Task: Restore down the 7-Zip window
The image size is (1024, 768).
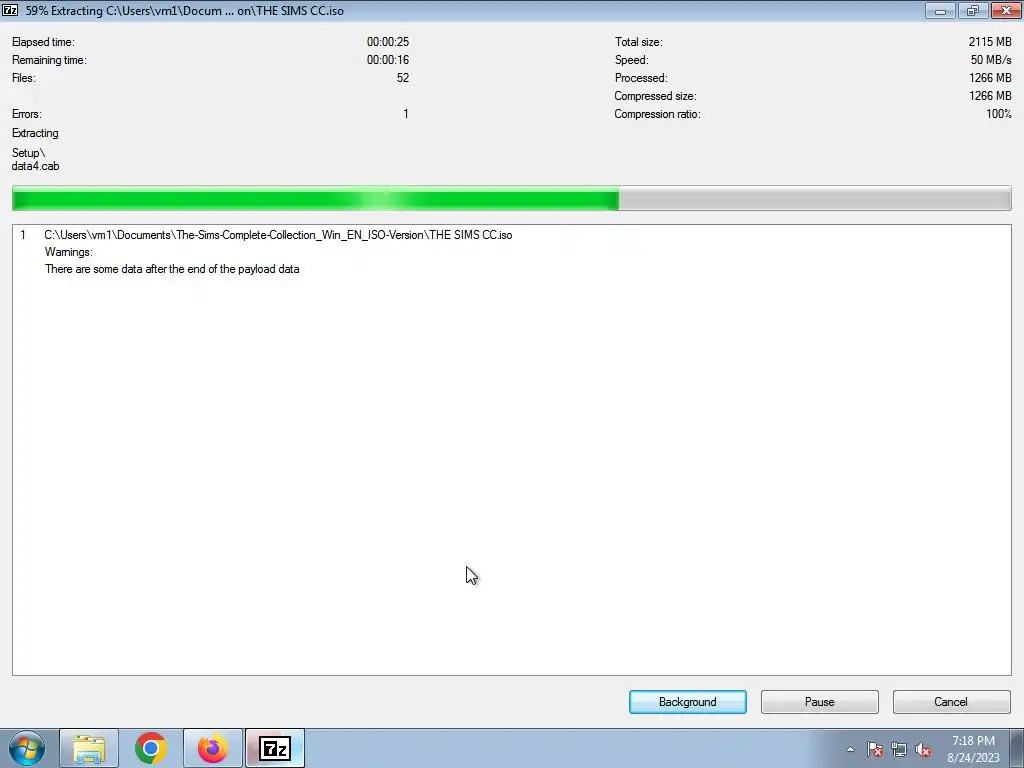Action: (x=973, y=10)
